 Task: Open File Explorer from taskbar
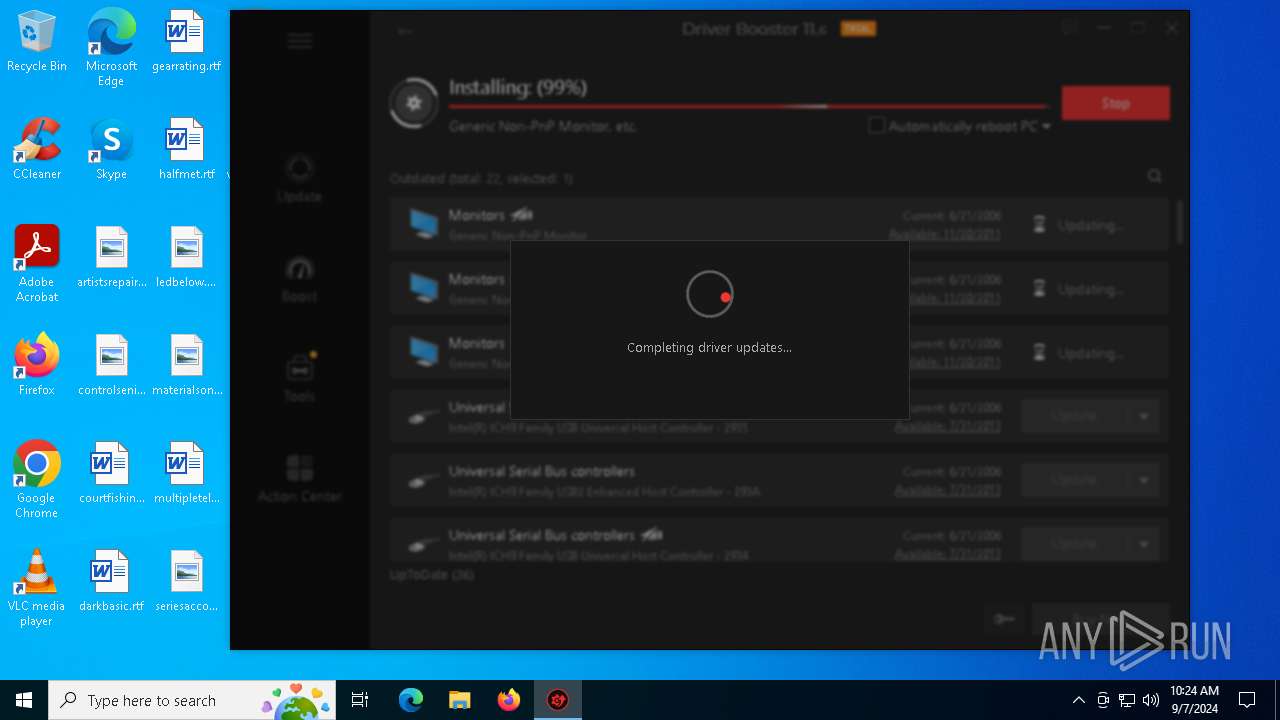point(459,700)
